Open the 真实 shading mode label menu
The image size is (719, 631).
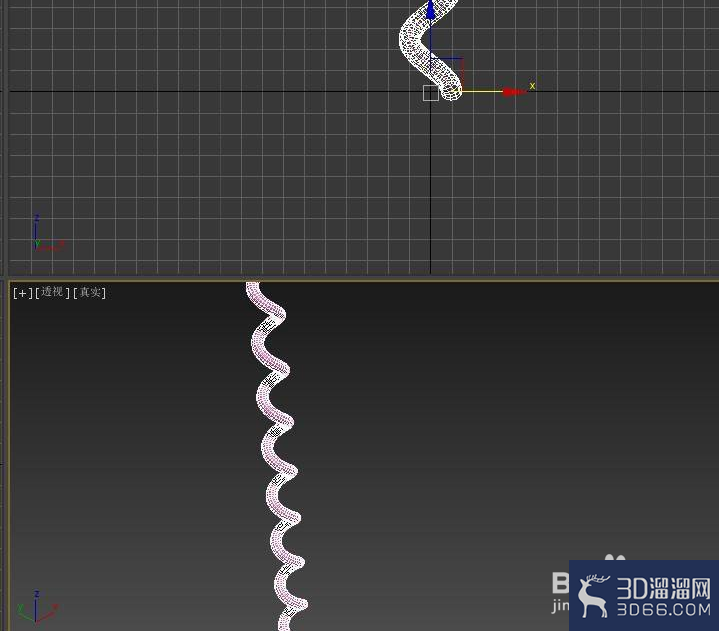89,293
